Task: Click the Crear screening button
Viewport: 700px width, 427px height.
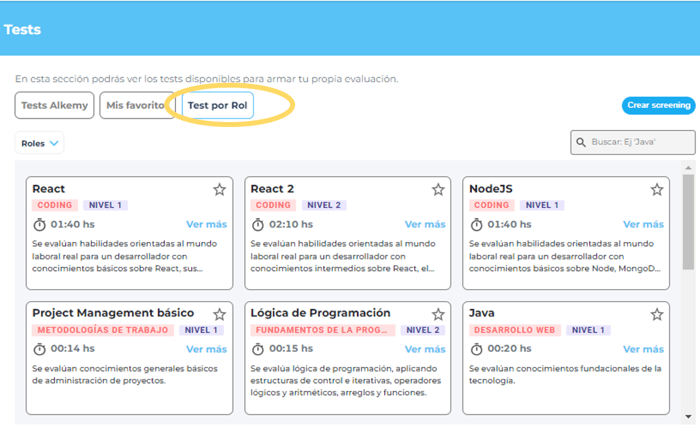Action: (x=658, y=105)
